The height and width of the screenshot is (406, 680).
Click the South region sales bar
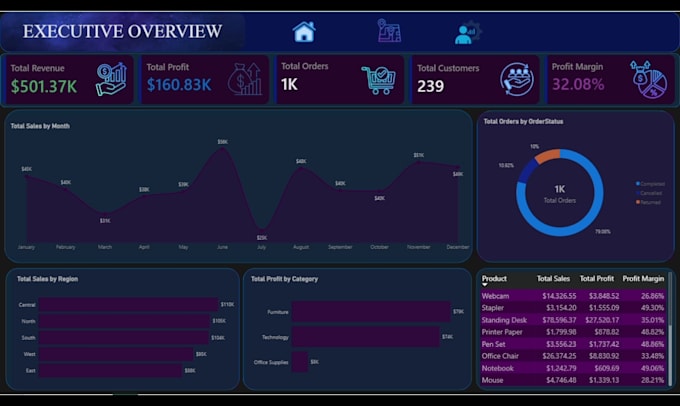124,337
